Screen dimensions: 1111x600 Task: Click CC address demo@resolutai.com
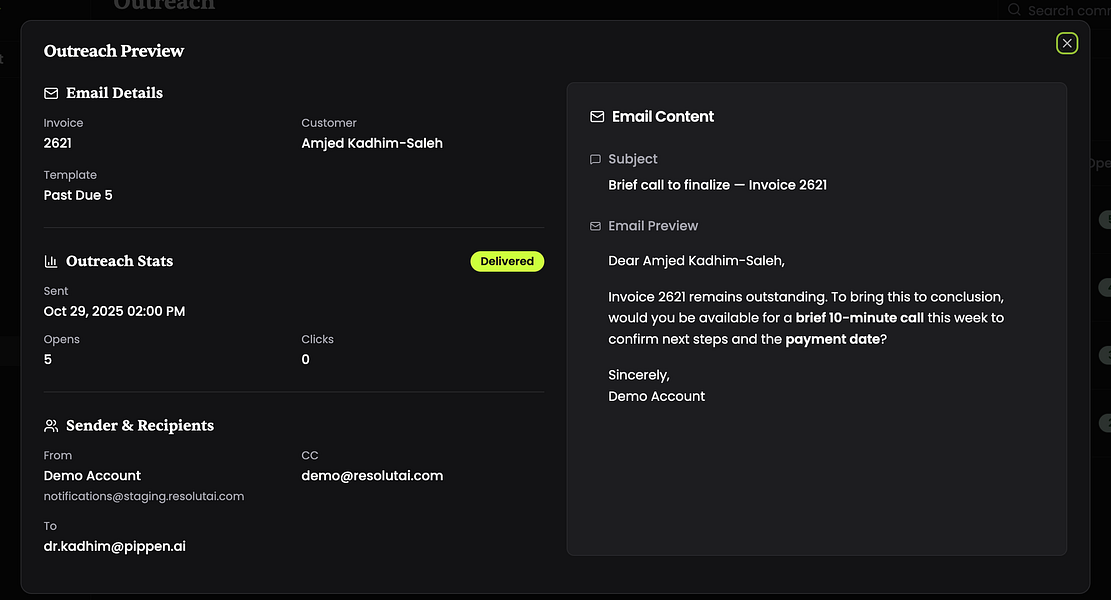(x=372, y=475)
